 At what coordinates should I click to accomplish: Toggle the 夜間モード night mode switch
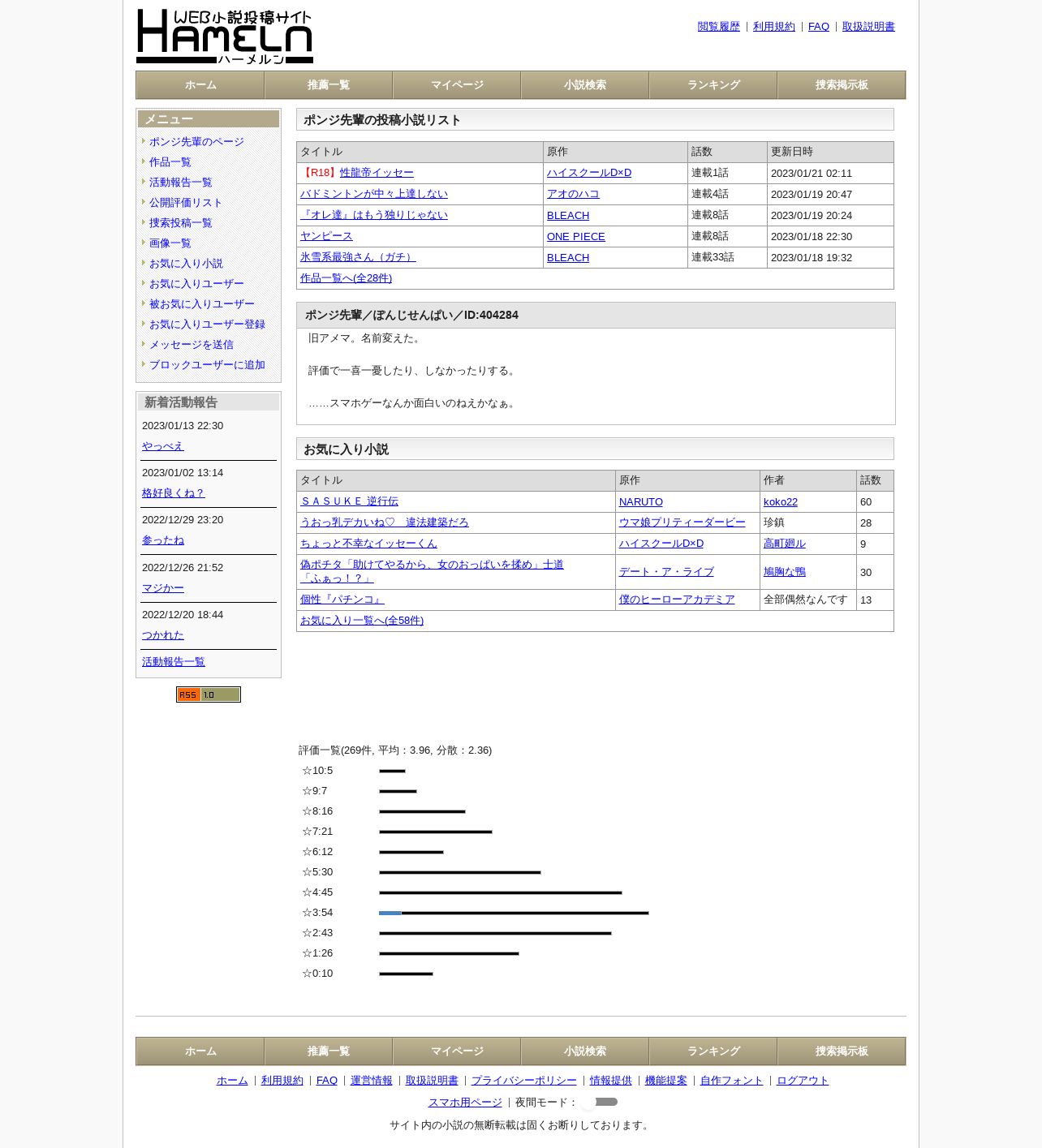(600, 1102)
